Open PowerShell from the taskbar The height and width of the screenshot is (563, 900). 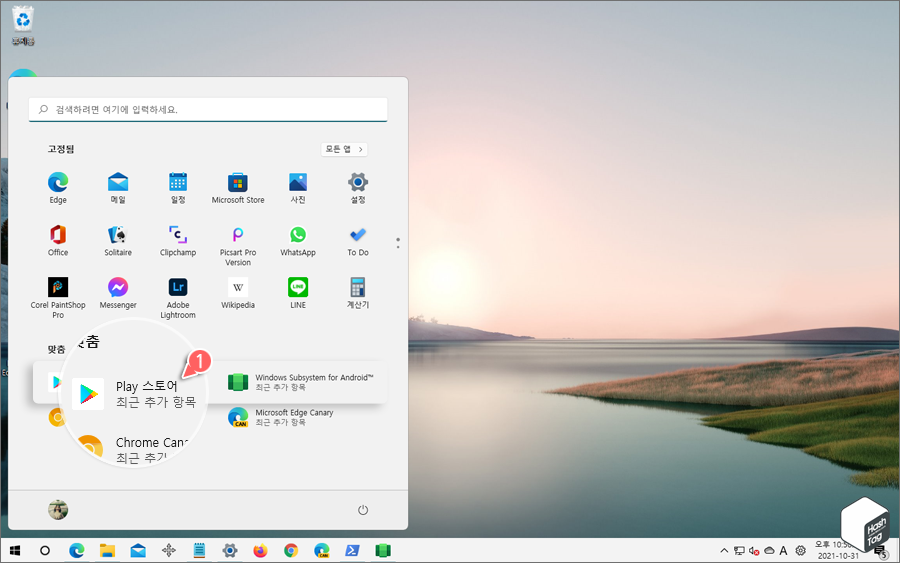[352, 551]
